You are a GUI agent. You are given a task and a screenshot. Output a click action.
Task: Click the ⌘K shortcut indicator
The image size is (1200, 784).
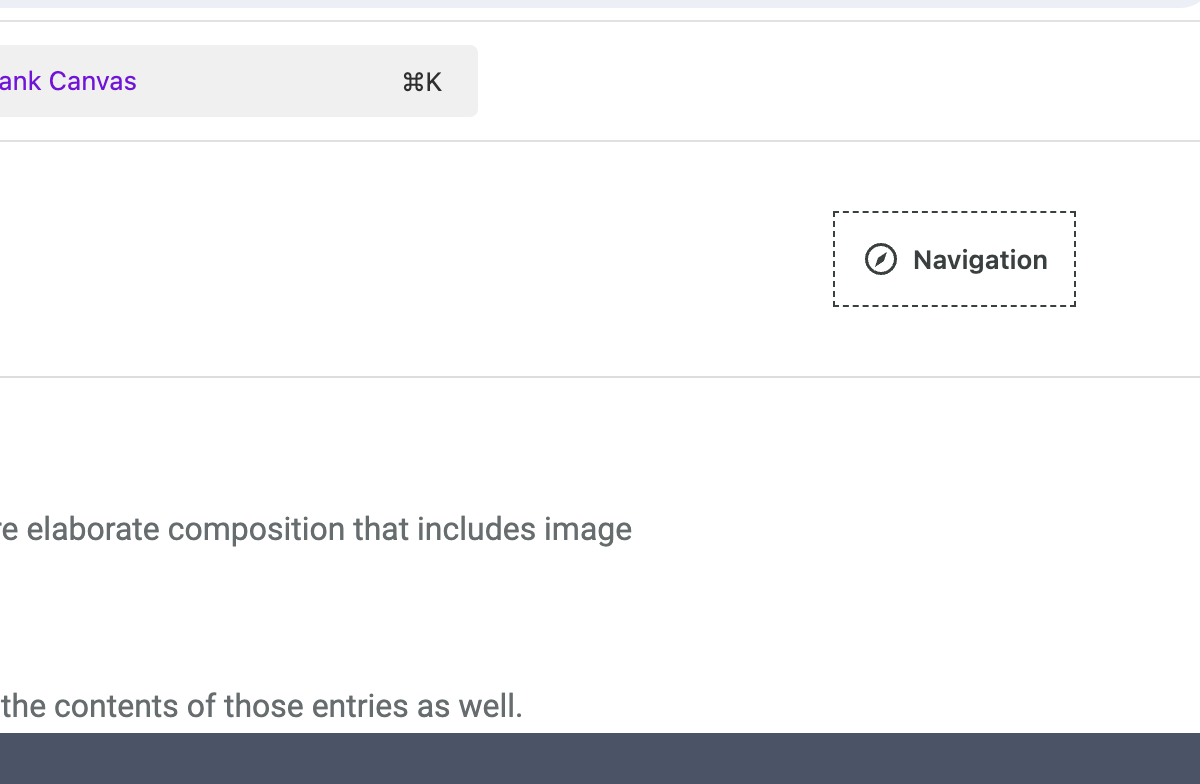[422, 82]
